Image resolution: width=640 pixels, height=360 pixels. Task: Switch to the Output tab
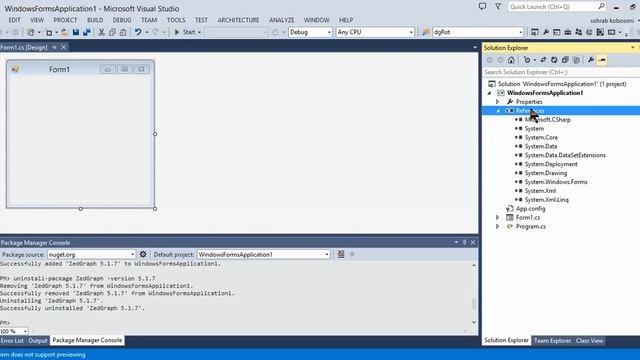(38, 340)
